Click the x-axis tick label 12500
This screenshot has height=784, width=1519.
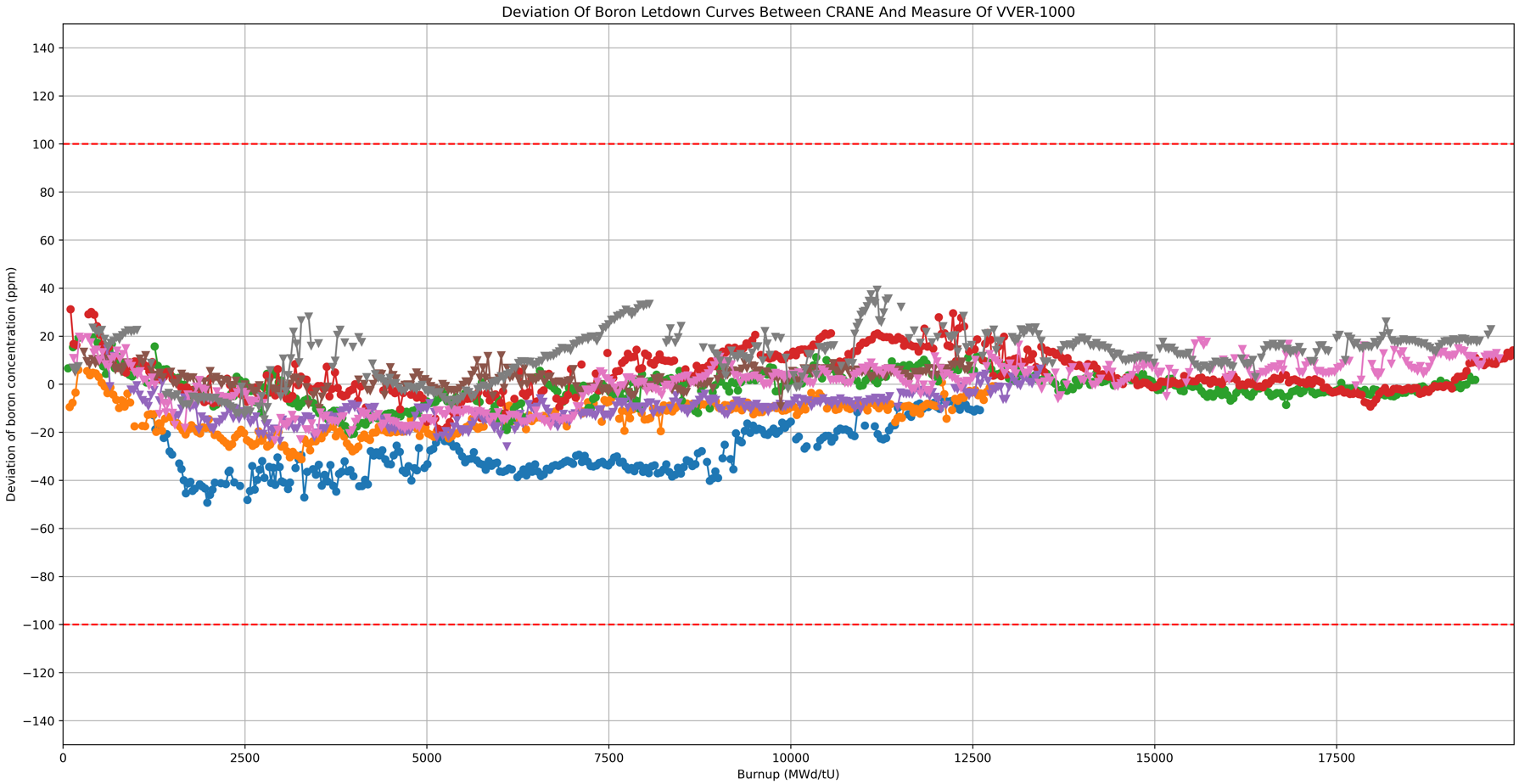tap(972, 759)
